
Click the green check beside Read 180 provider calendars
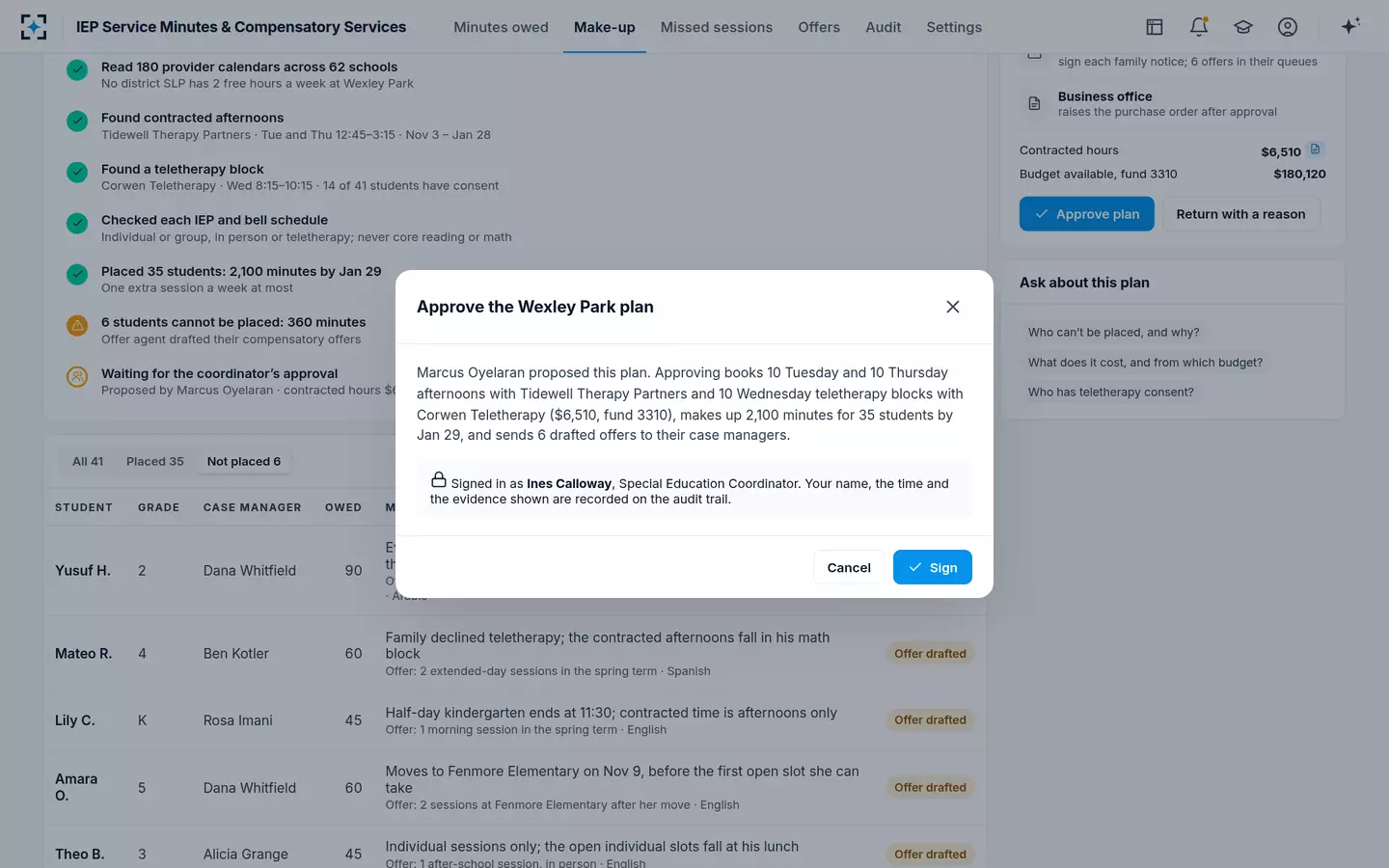(77, 69)
